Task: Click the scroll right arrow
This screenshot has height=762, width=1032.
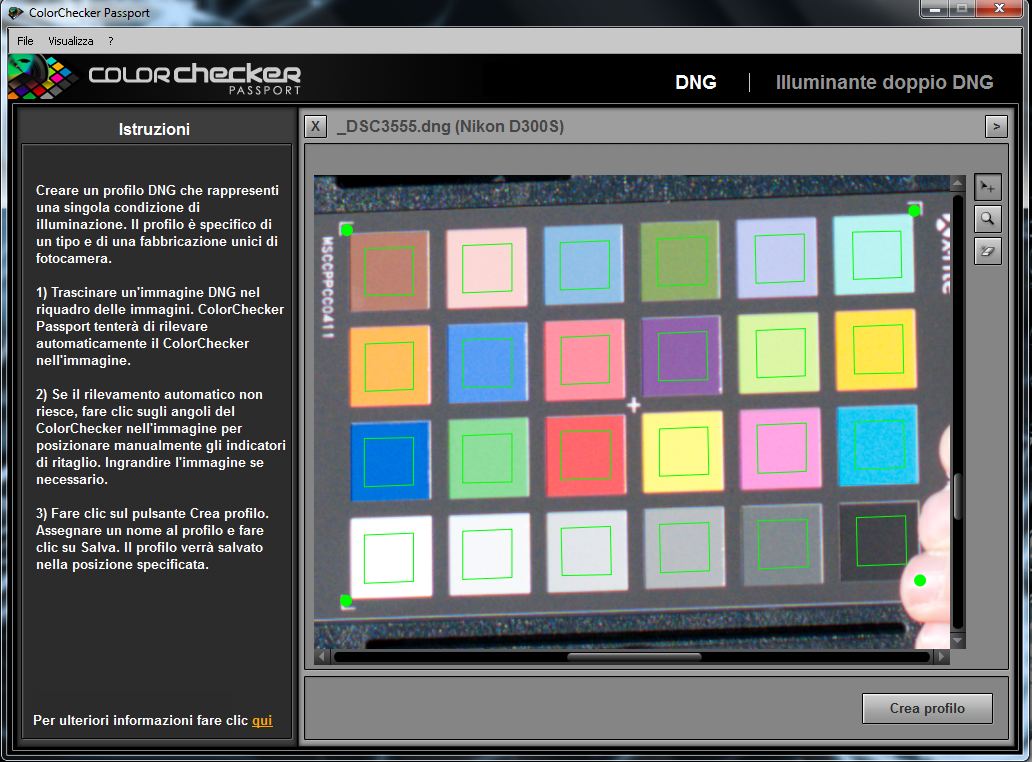Action: (942, 656)
